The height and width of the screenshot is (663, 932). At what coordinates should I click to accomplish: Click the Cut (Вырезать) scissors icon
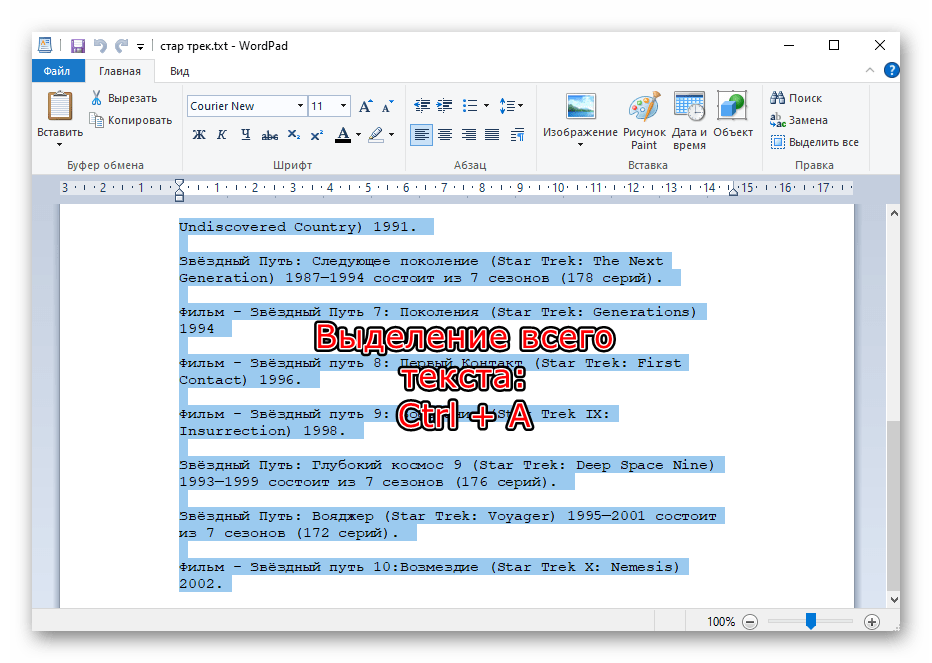click(97, 98)
